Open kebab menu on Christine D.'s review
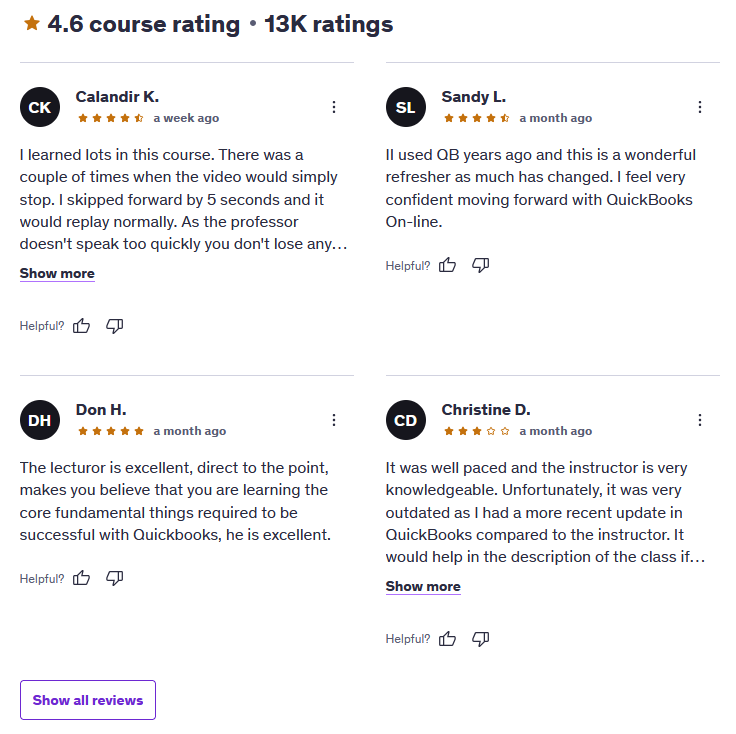736x734 pixels. [x=700, y=420]
